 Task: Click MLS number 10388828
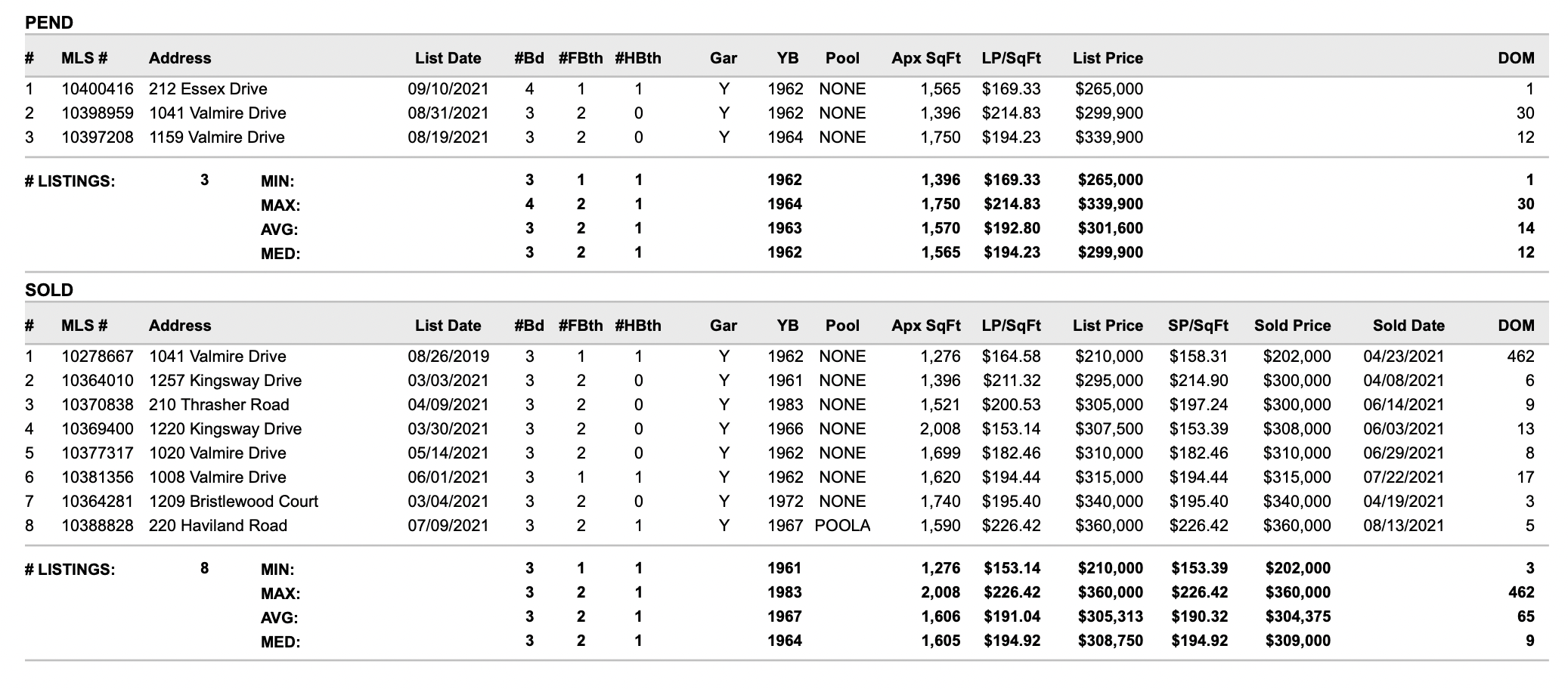pyautogui.click(x=98, y=526)
